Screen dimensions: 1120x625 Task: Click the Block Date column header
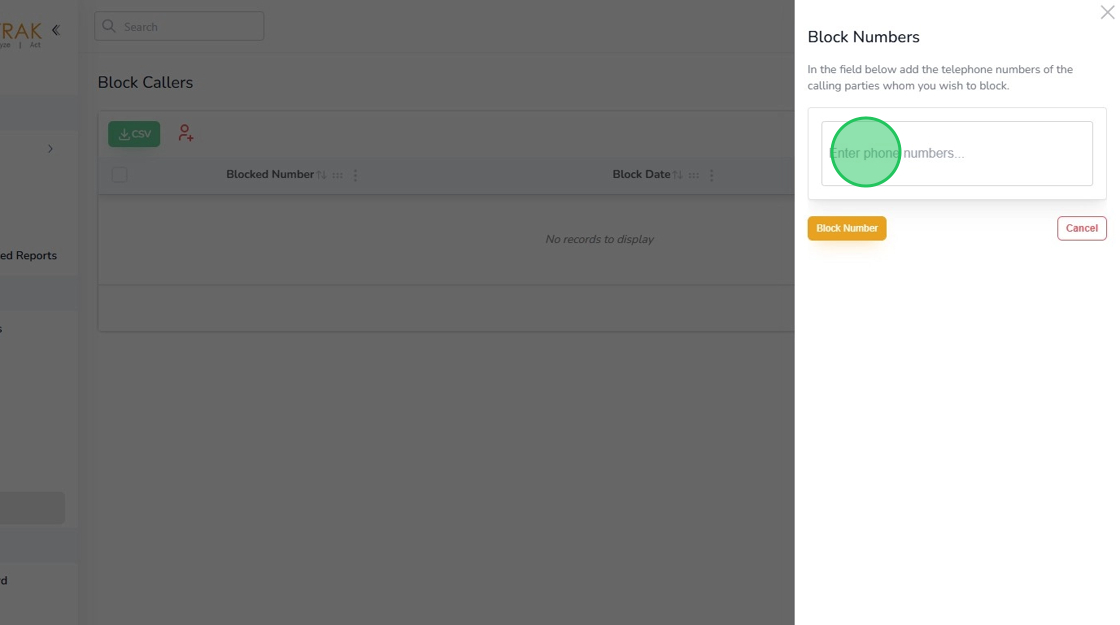point(641,175)
